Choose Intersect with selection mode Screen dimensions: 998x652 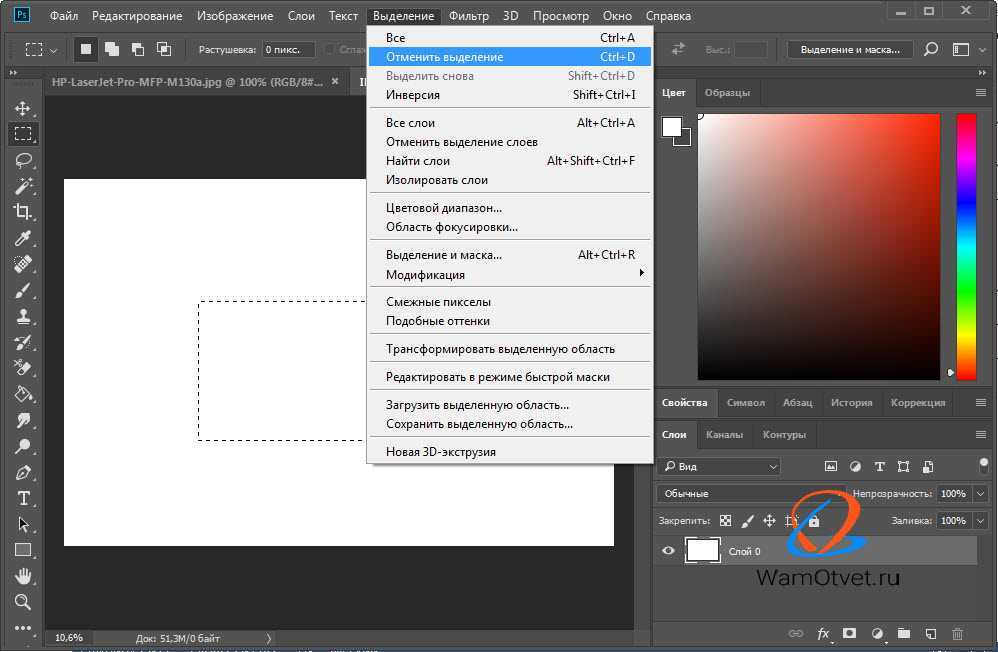(x=164, y=49)
